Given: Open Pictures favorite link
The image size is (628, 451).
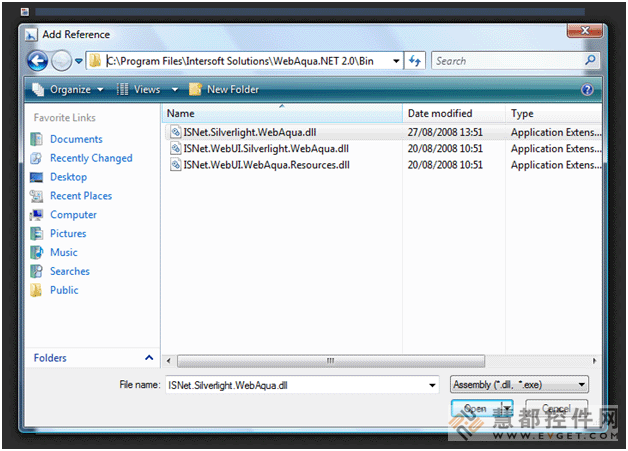Looking at the screenshot, I should click(68, 233).
